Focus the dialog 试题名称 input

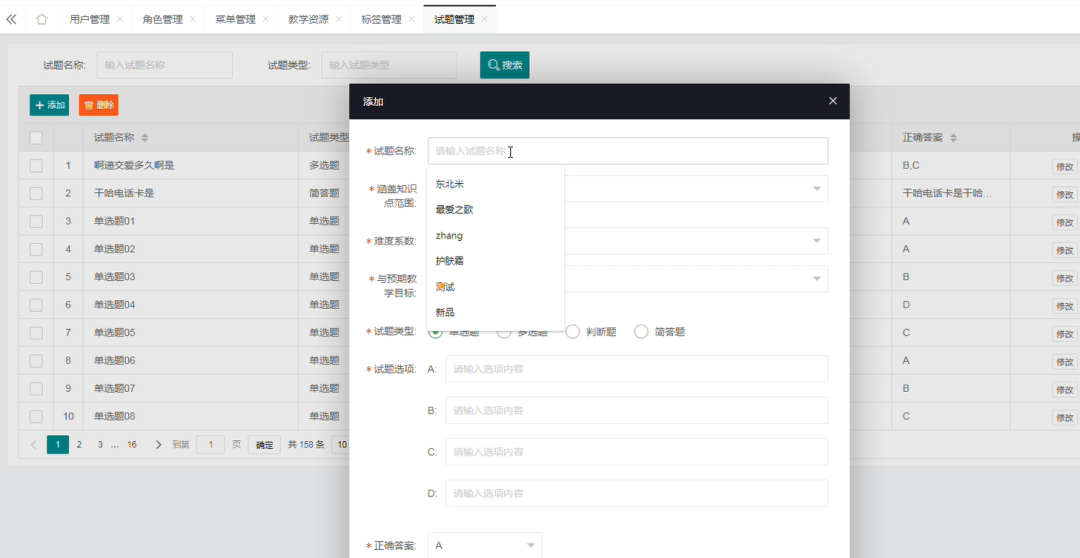[628, 151]
